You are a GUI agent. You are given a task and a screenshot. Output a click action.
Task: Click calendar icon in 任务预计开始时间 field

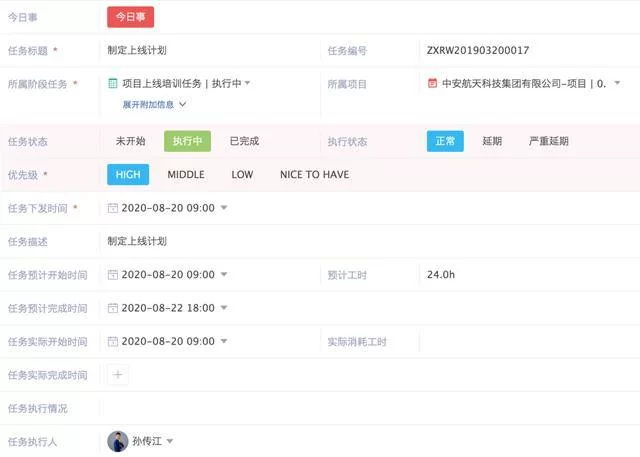(113, 274)
